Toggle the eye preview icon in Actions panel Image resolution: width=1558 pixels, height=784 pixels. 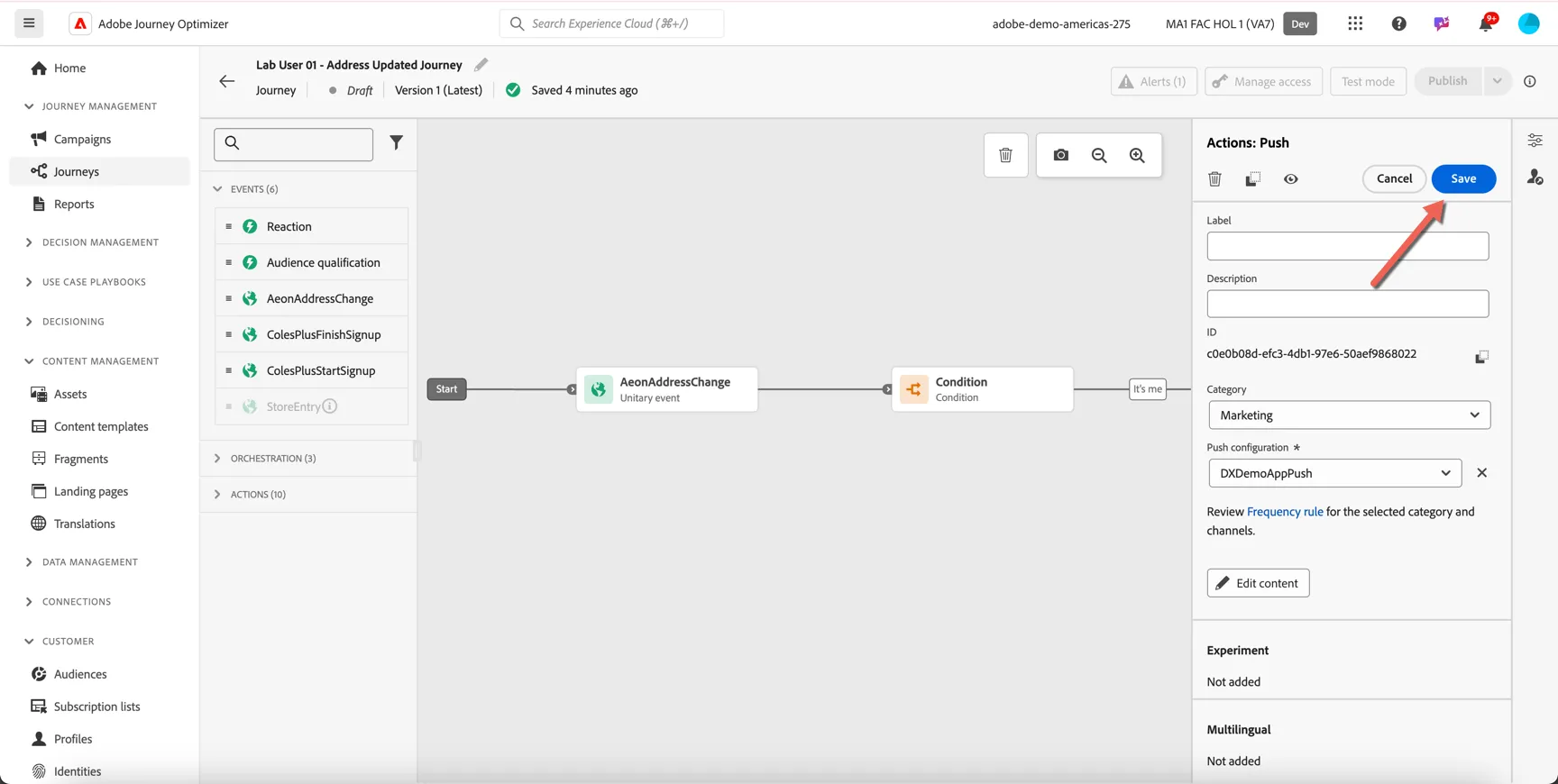pos(1290,178)
